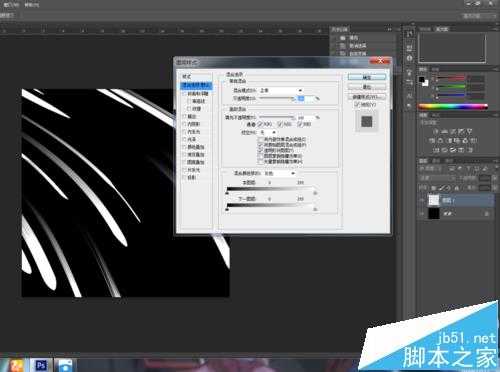This screenshot has height=372, width=500.
Task: Click the general Opacity percentage input field
Action: click(x=305, y=98)
